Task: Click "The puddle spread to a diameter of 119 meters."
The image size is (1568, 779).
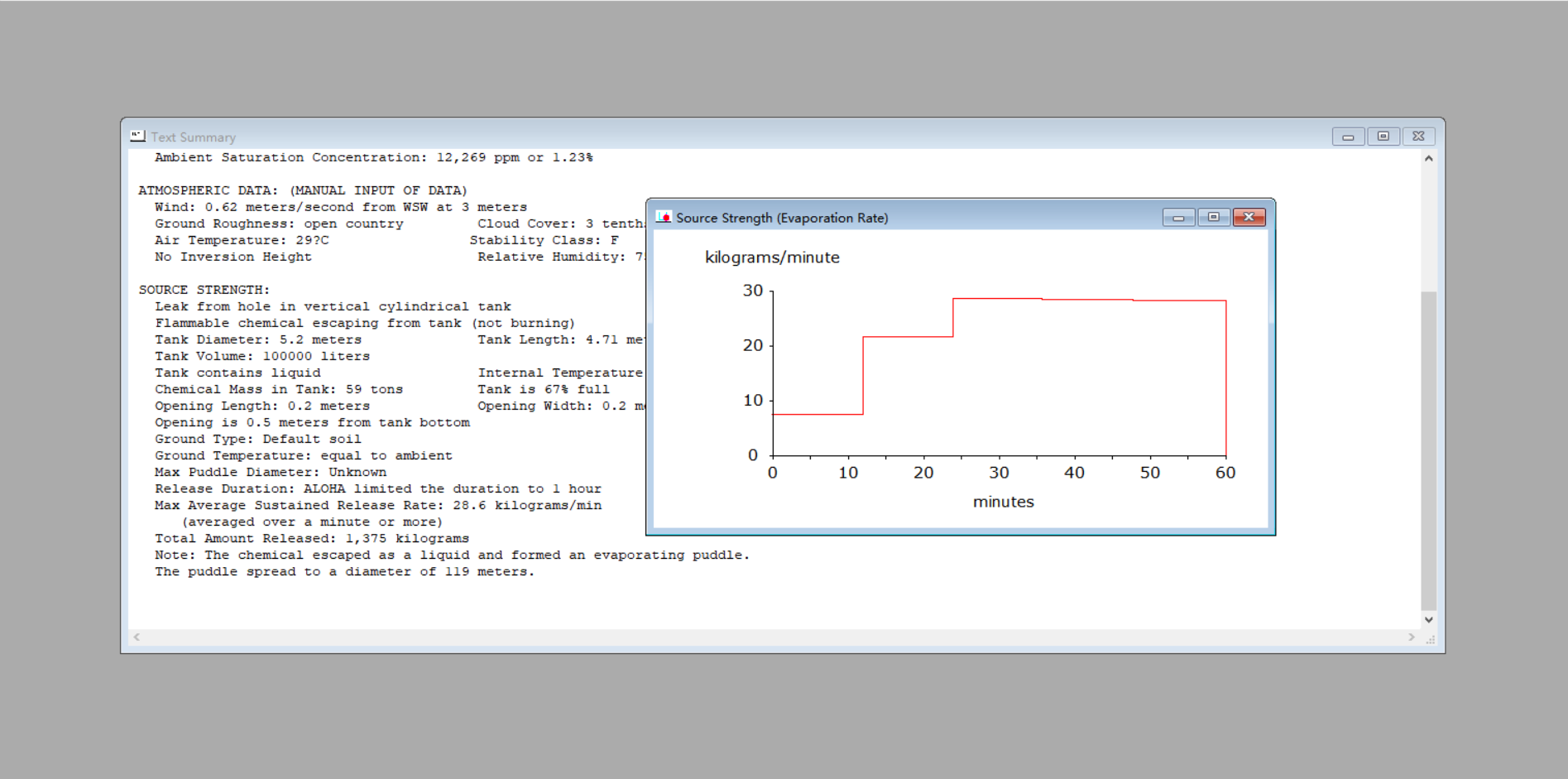Action: pyautogui.click(x=345, y=571)
